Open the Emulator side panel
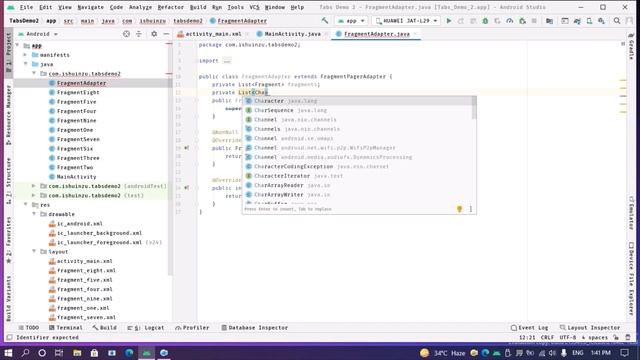 (x=631, y=213)
